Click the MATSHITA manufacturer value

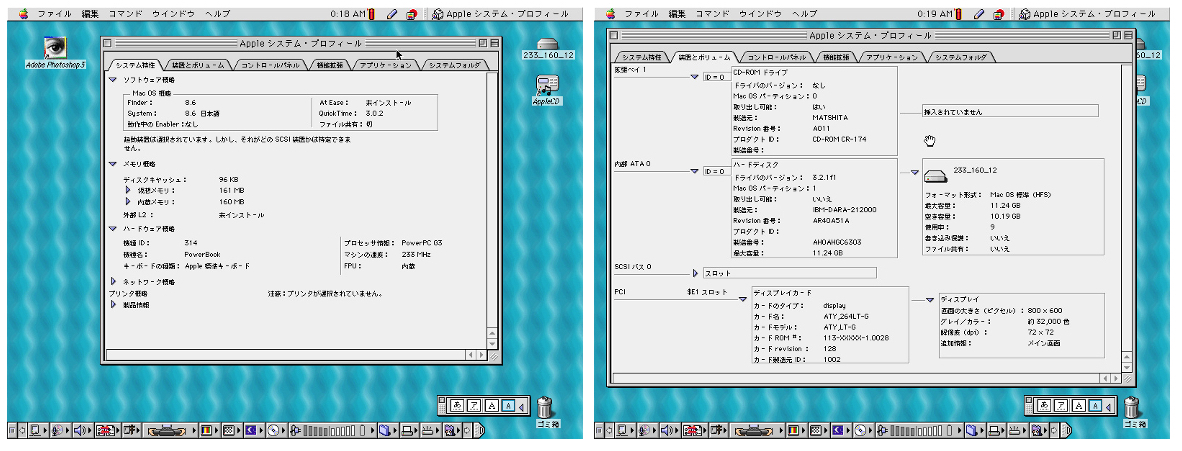point(831,118)
